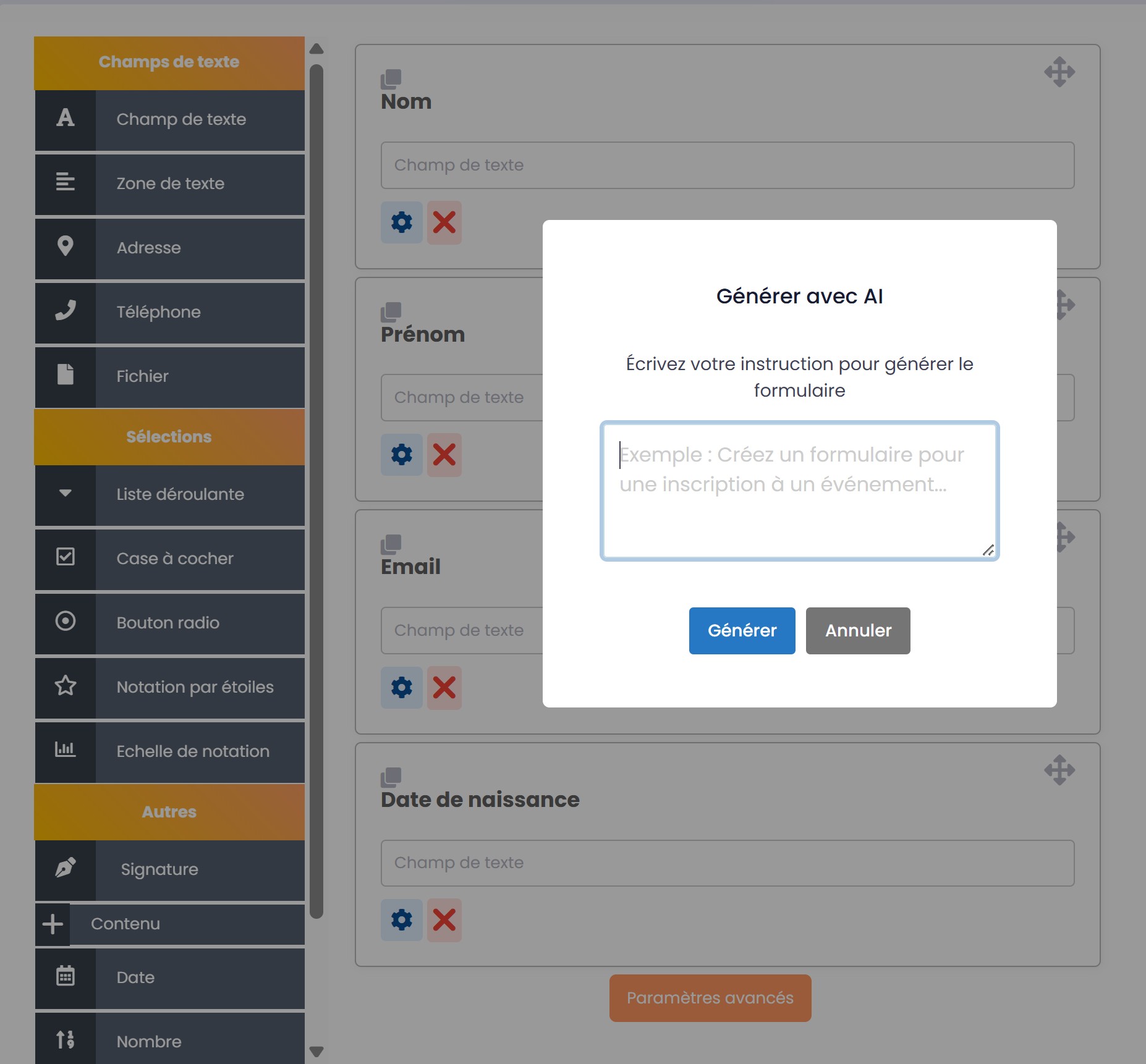The height and width of the screenshot is (1064, 1146).
Task: Click the Générer button
Action: pos(742,630)
